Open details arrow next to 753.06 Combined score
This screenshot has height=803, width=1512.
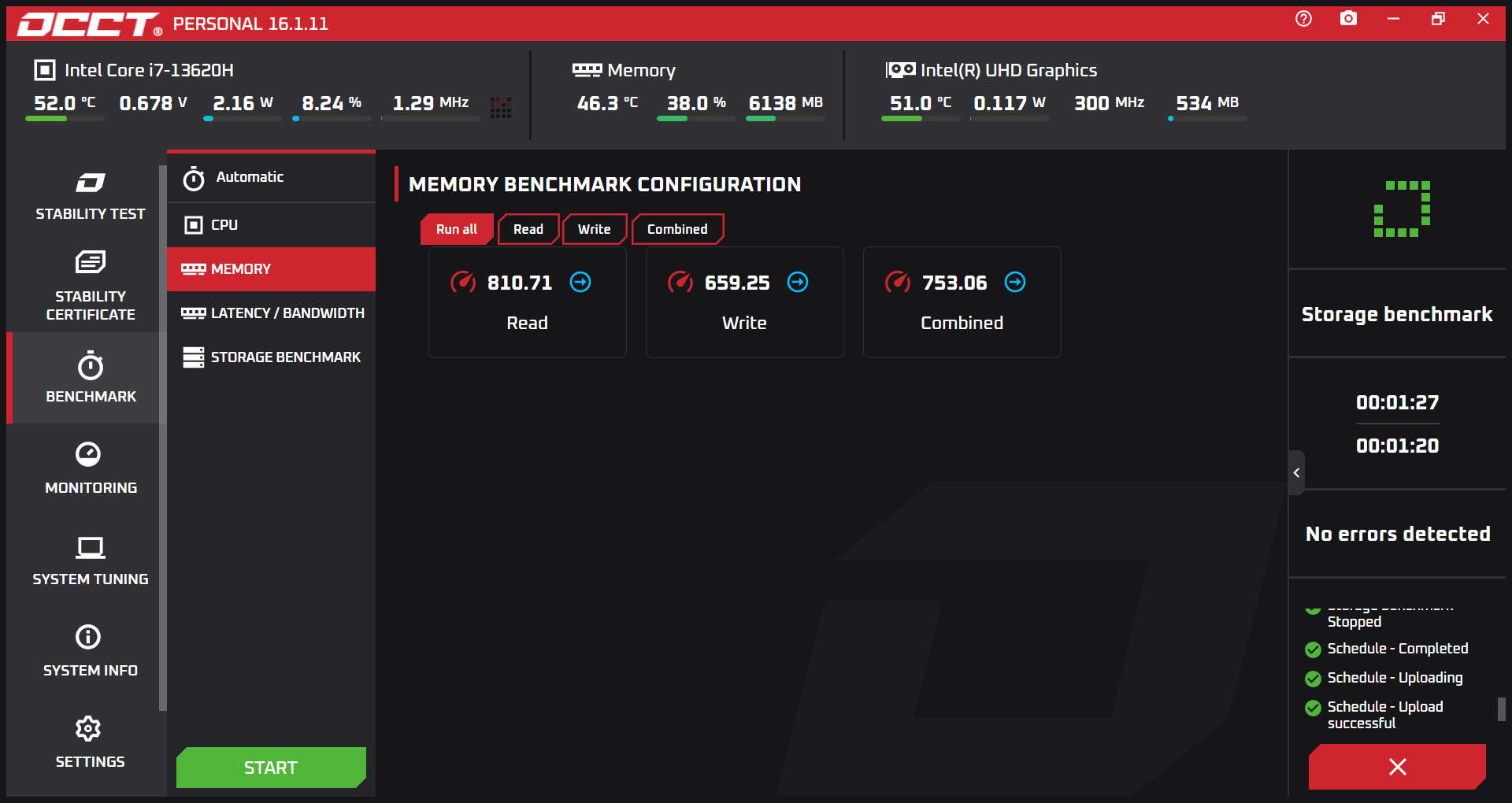coord(1015,282)
